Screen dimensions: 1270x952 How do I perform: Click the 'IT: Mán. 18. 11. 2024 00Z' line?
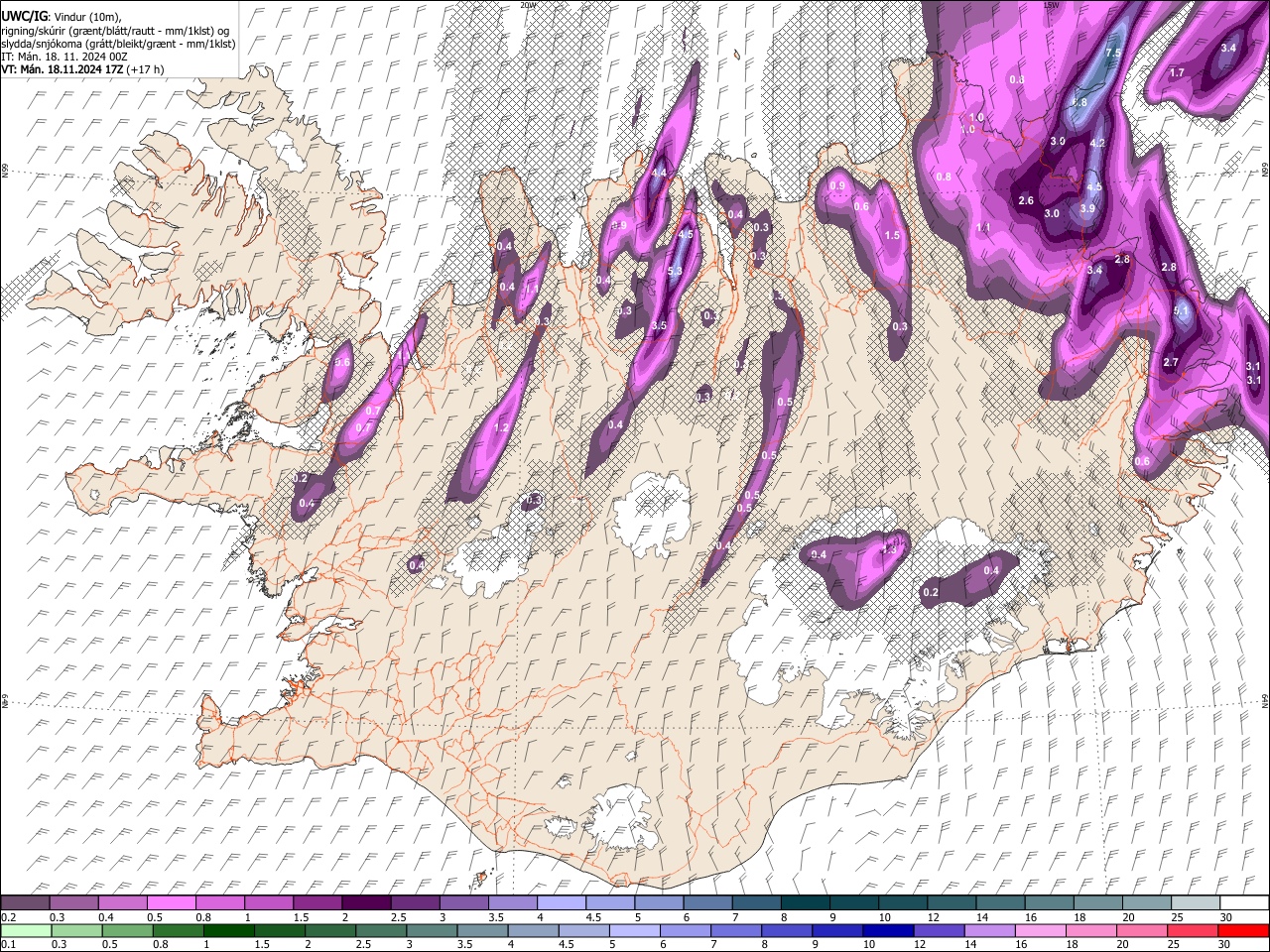click(x=63, y=57)
